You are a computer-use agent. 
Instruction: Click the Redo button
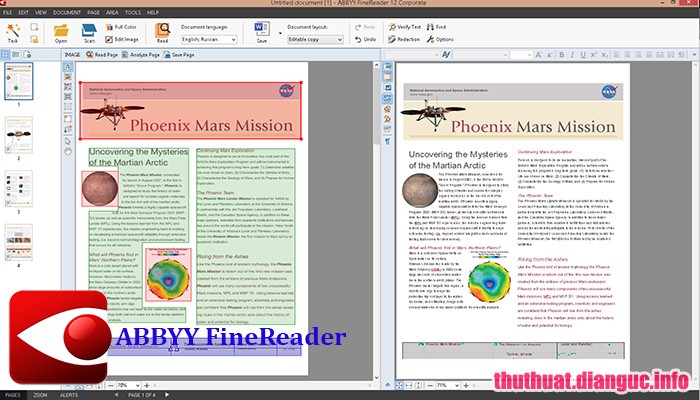point(366,27)
